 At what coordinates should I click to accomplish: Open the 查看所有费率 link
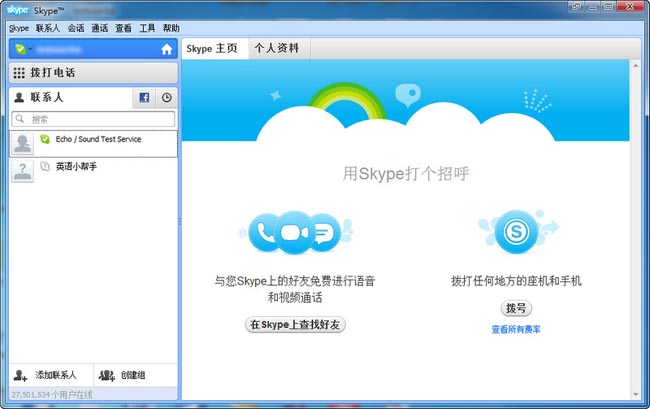click(515, 328)
